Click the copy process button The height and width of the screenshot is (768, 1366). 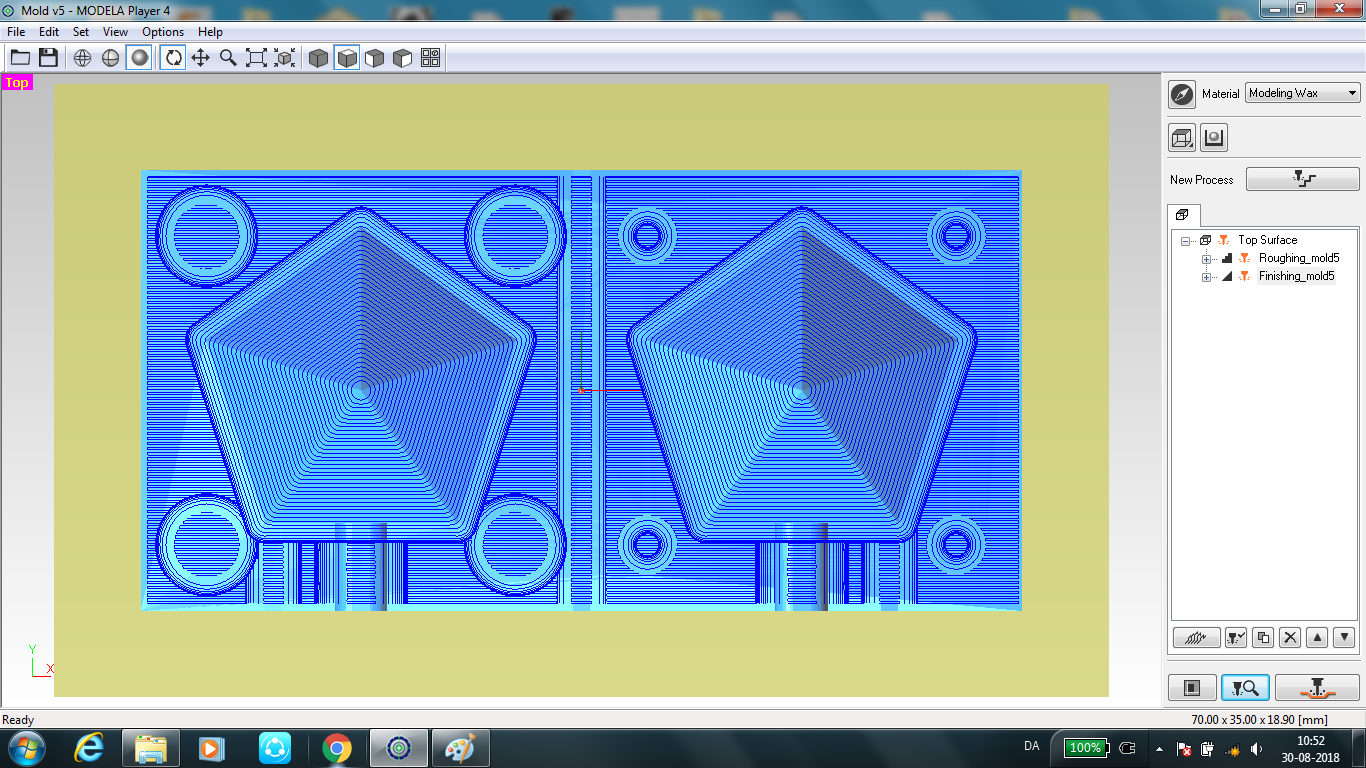pyautogui.click(x=1263, y=637)
